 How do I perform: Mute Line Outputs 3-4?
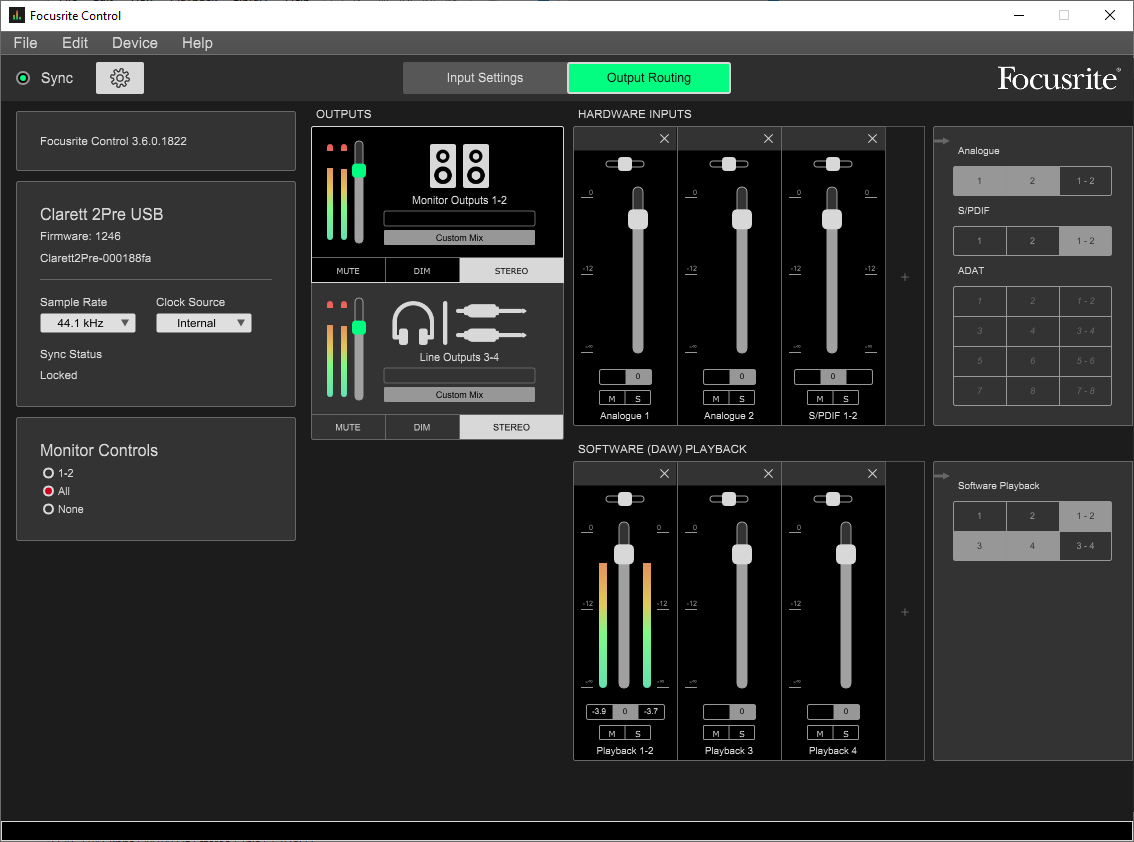coord(348,428)
